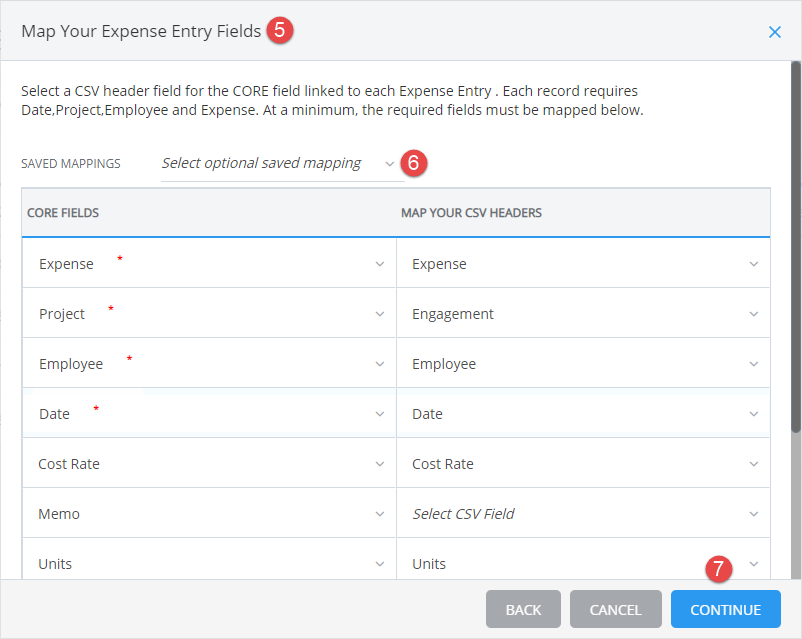Change CSV header mapped to Employee
Screen dimensions: 802x639
click(584, 364)
